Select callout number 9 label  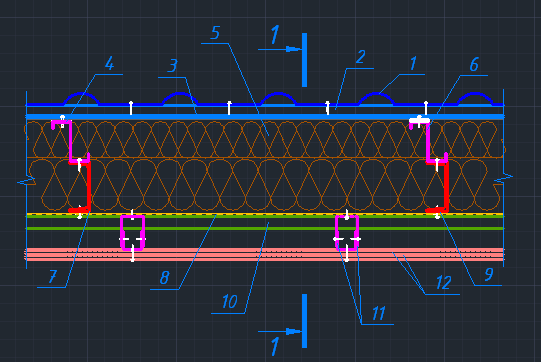(489, 274)
